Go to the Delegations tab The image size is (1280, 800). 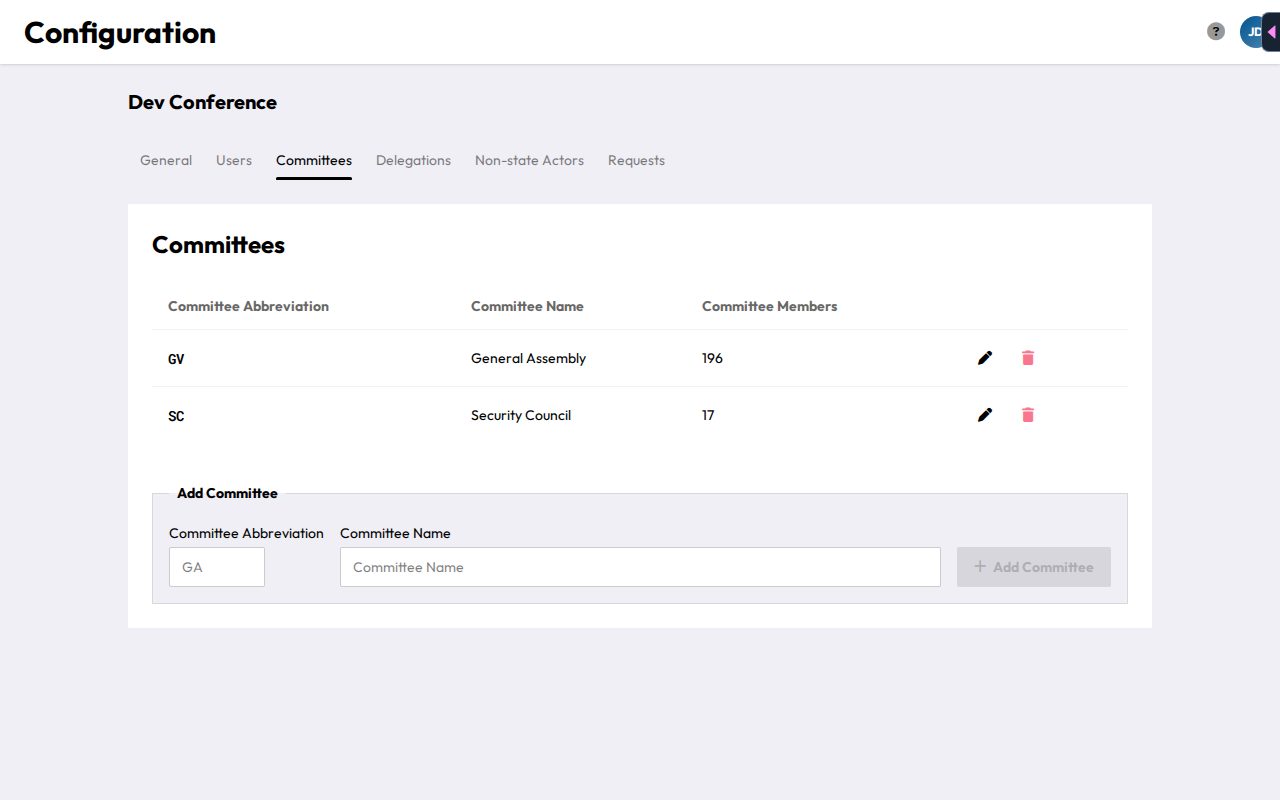click(413, 160)
